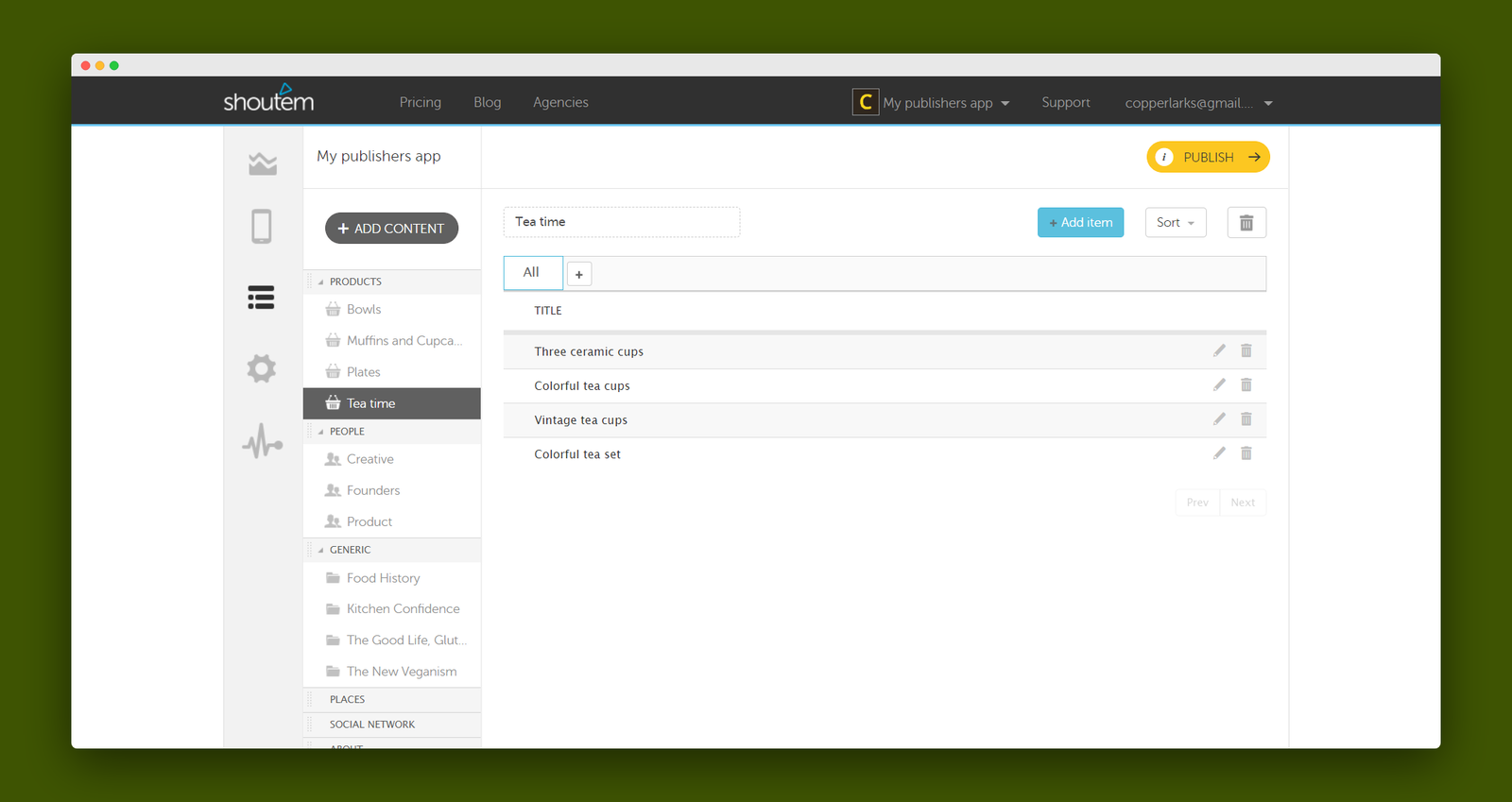Edit the Colorful tea cups item
Screen dimensions: 1512x802
[x=1219, y=384]
